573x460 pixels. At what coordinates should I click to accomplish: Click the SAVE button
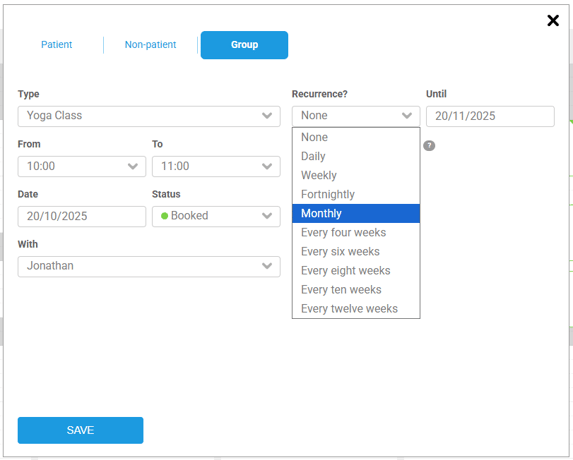point(80,430)
